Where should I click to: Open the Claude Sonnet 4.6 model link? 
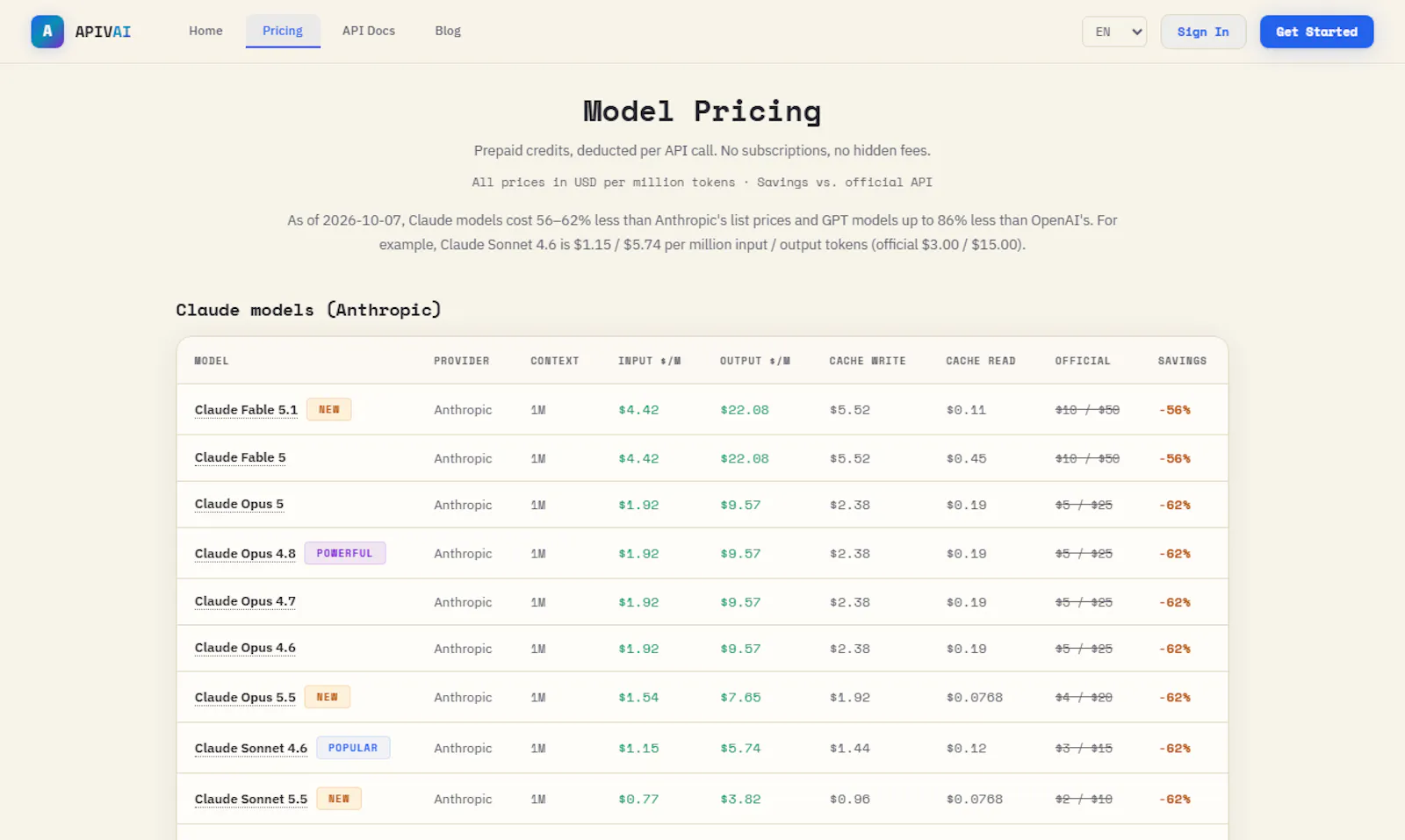[x=251, y=749]
